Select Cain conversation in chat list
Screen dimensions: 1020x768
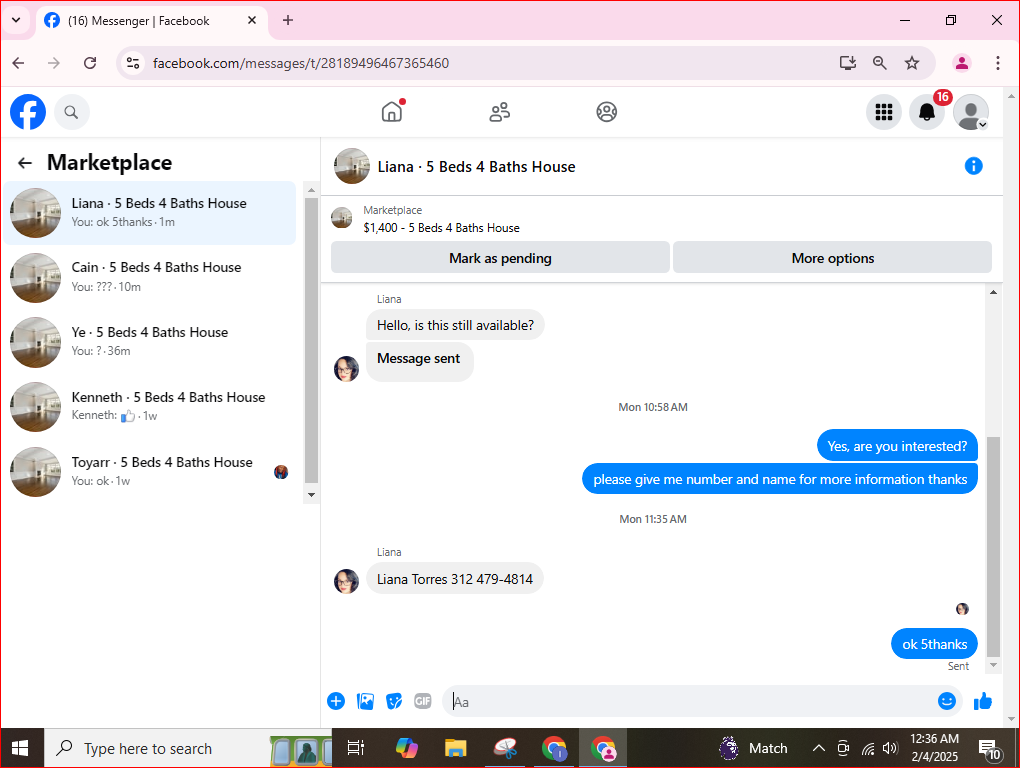150,278
